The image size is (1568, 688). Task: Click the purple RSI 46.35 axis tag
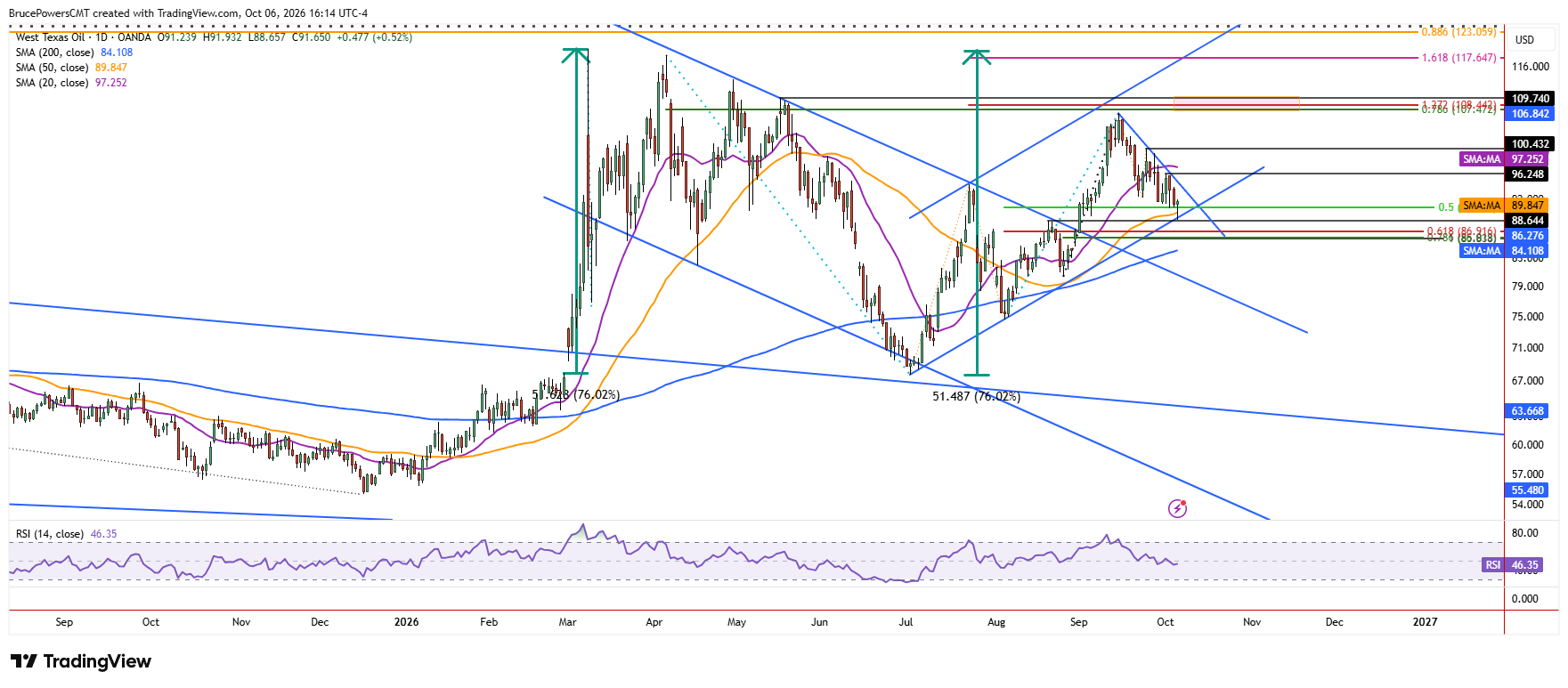[x=1513, y=565]
